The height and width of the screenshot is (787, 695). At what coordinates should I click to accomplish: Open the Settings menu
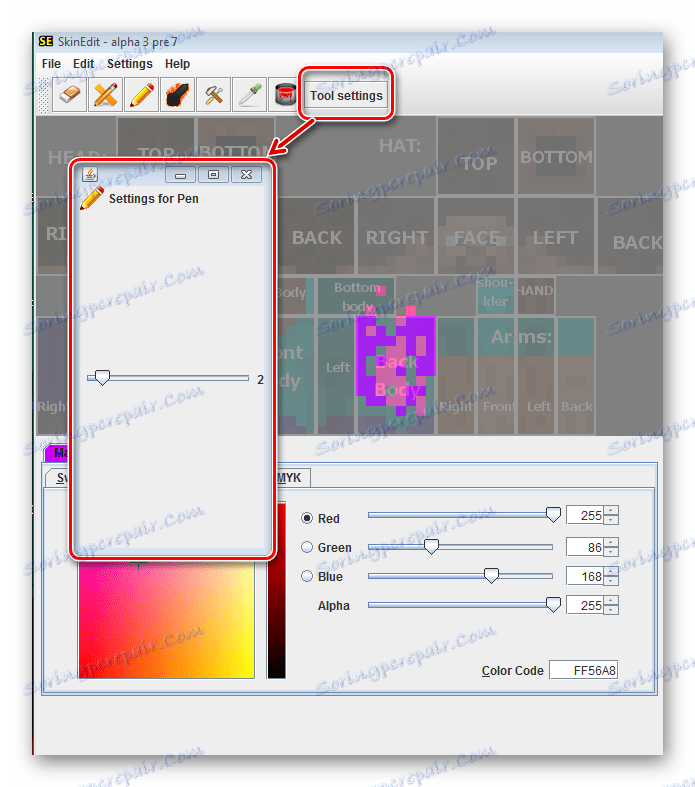coord(130,64)
